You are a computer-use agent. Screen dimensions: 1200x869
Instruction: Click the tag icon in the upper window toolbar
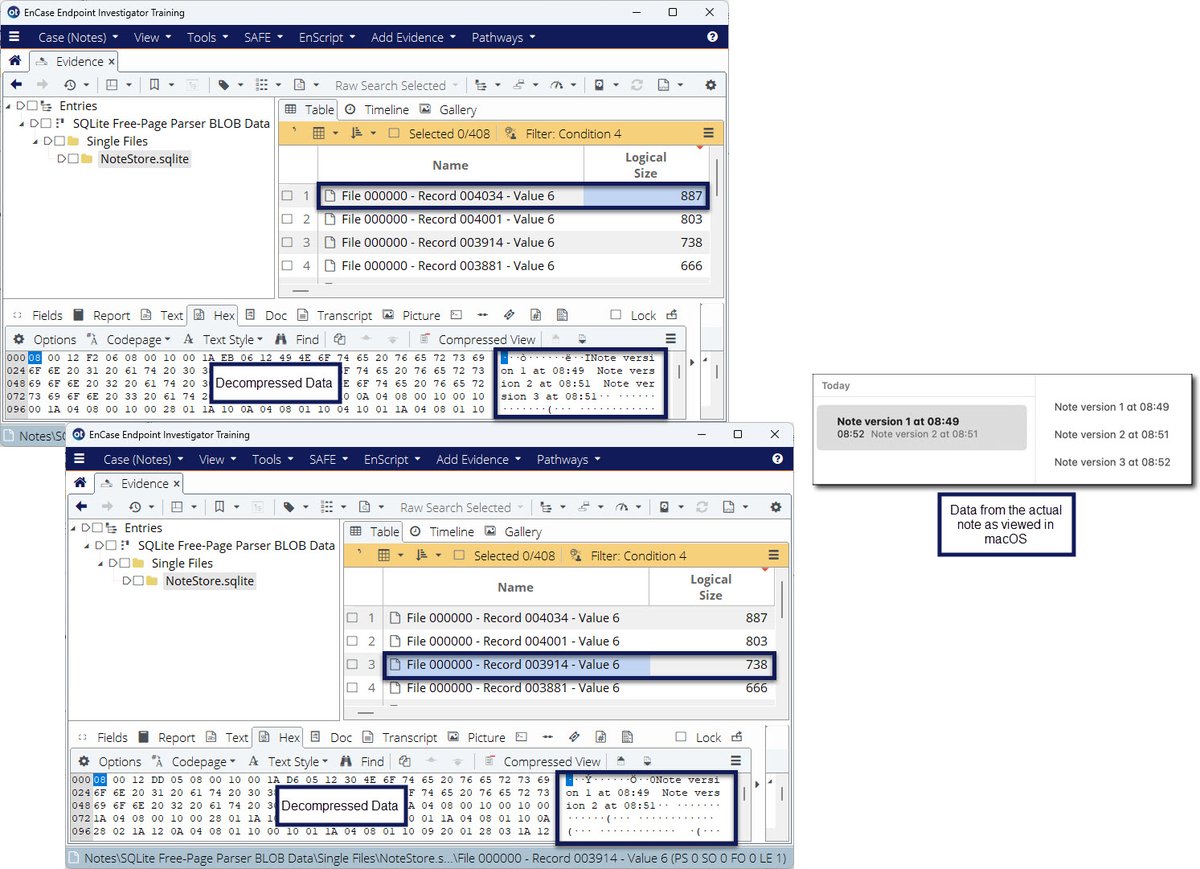(x=224, y=86)
